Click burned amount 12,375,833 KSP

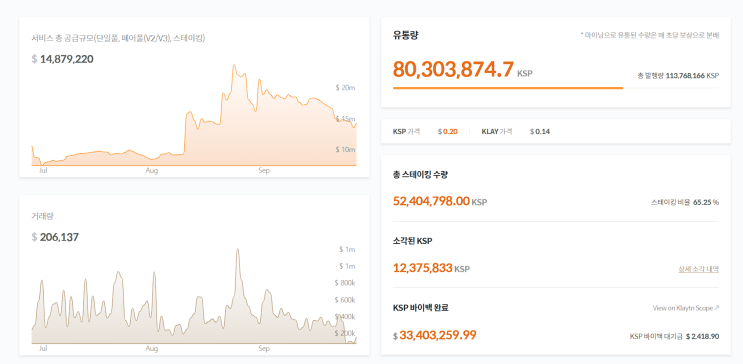tap(431, 268)
